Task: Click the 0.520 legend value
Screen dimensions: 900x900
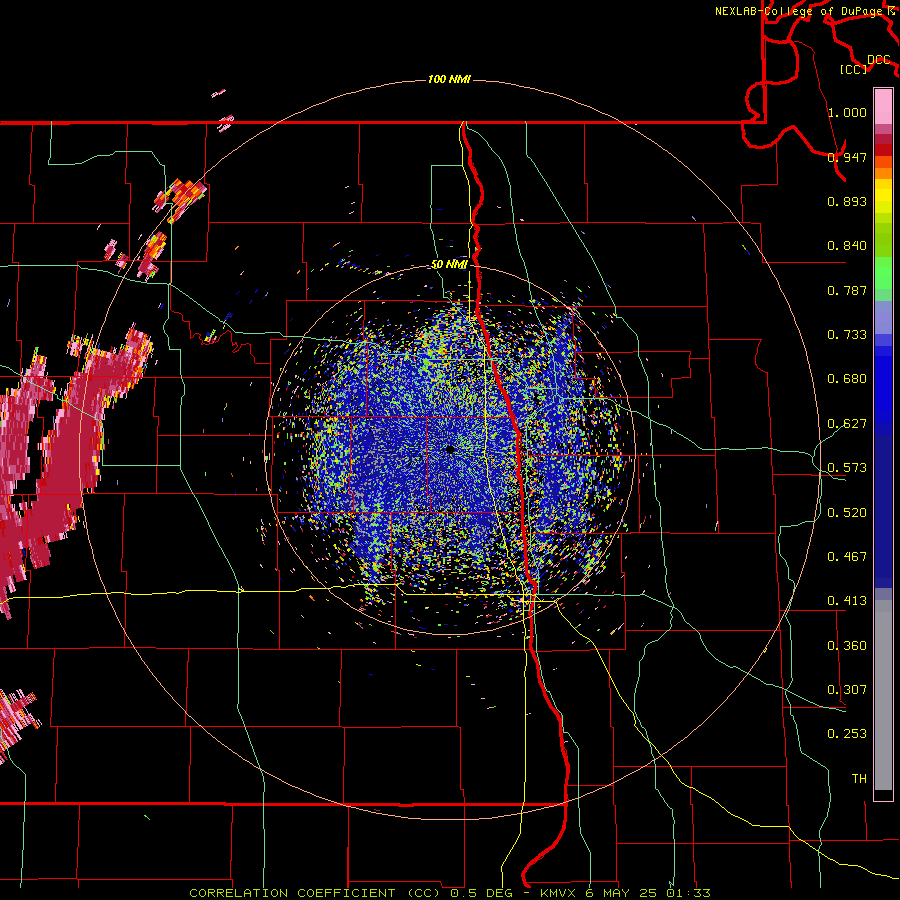Action: click(847, 513)
